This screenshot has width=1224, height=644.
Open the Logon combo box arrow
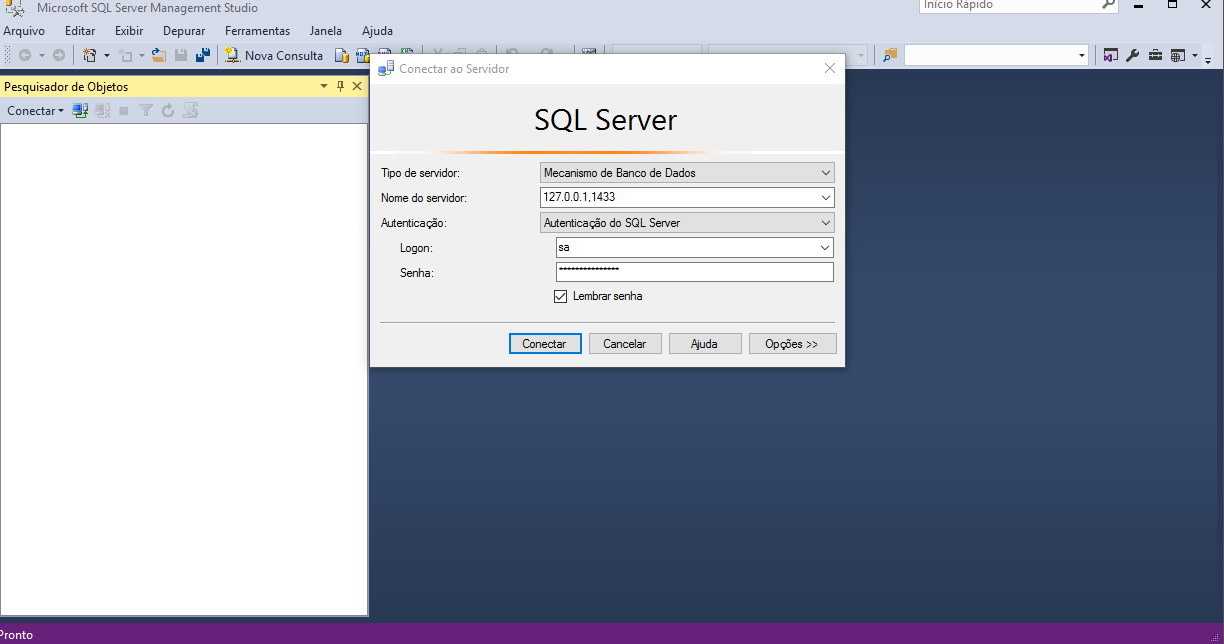click(825, 248)
